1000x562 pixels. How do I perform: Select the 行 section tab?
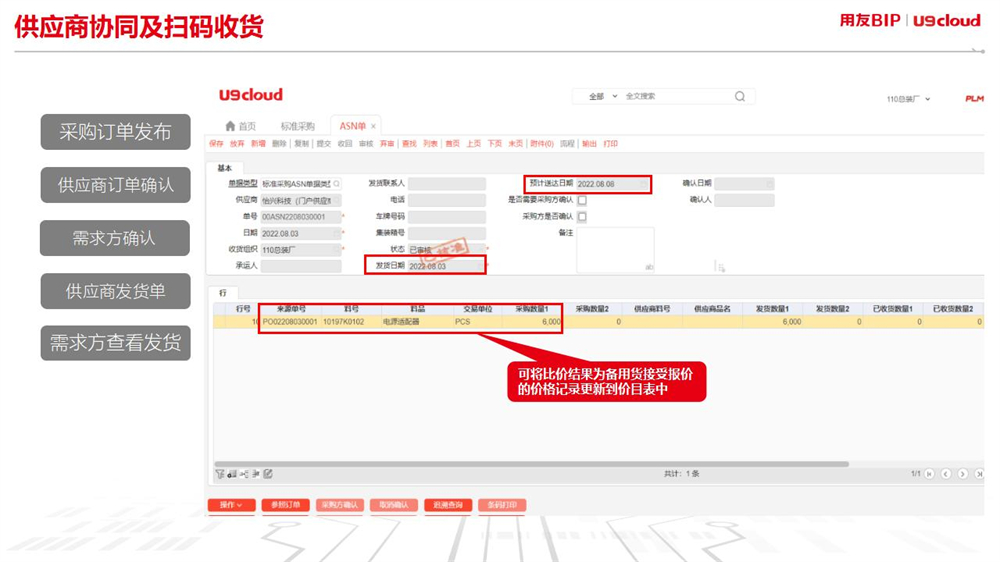pyautogui.click(x=223, y=293)
